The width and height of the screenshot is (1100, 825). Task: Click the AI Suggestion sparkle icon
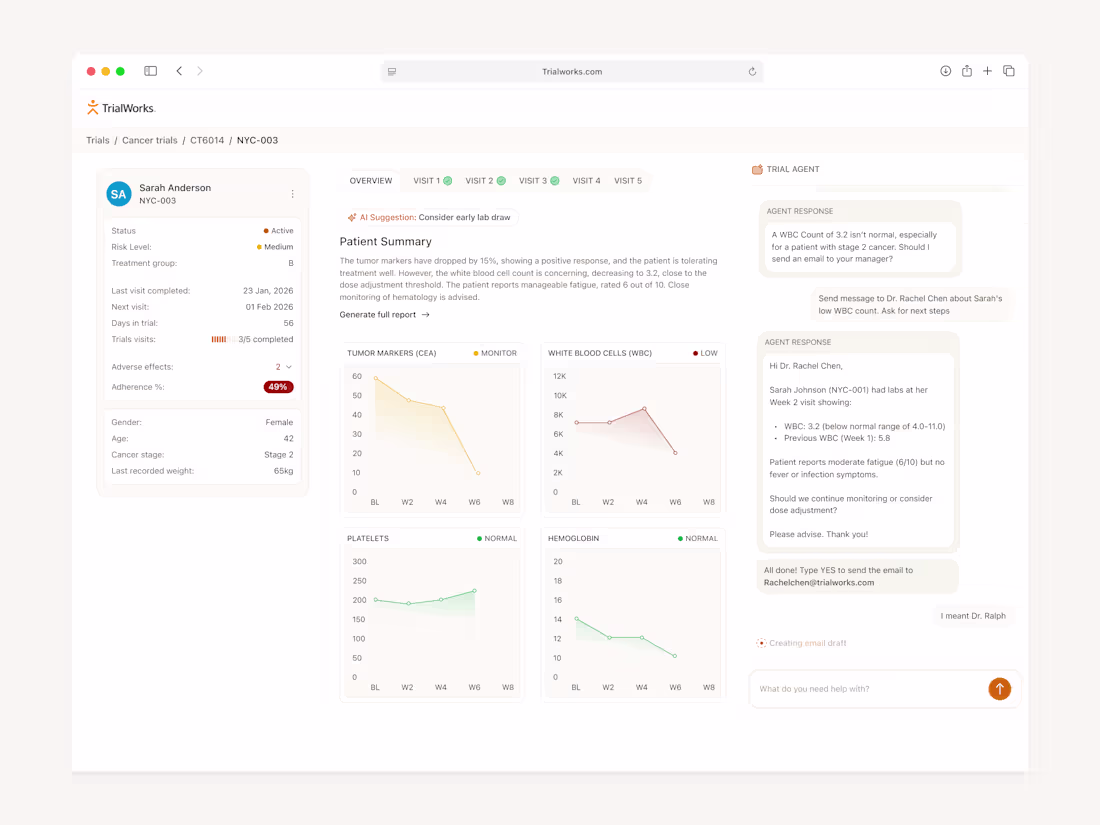(x=352, y=216)
